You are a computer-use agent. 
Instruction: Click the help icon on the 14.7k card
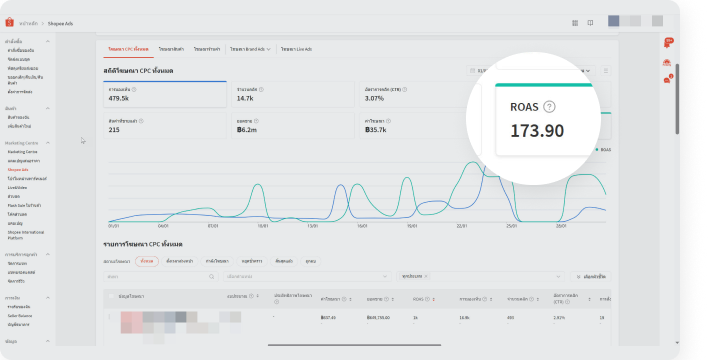(x=261, y=89)
